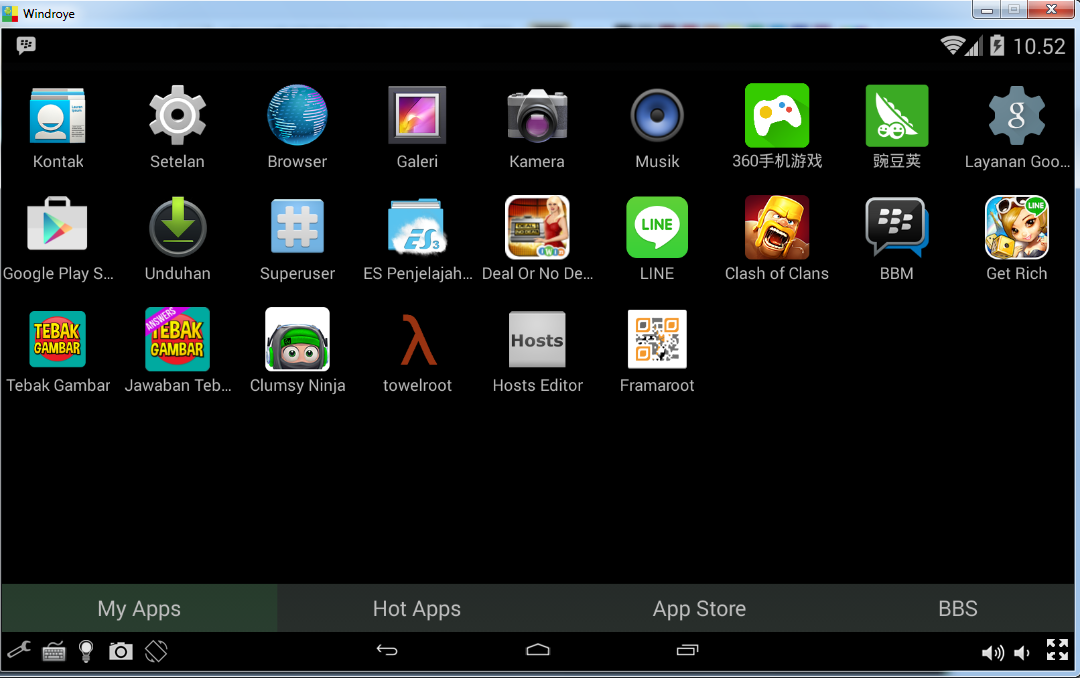
Task: Open the wrench settings tool
Action: 19,650
